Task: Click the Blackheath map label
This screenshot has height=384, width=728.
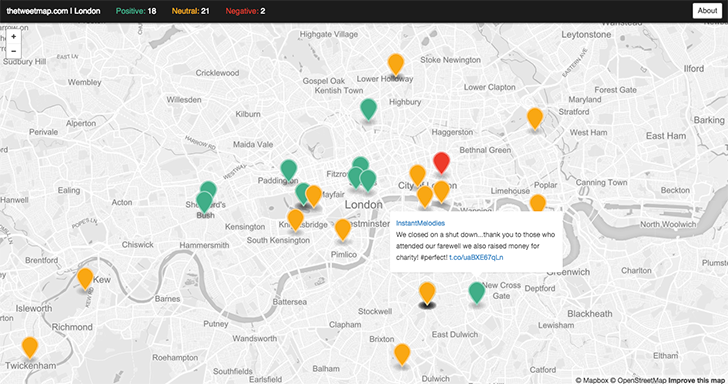Action: point(590,314)
